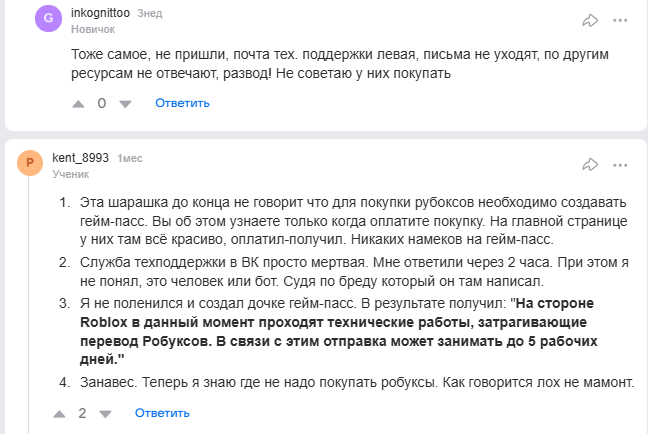
Task: Reply to inkognittoo via Ответить
Action: (x=182, y=103)
